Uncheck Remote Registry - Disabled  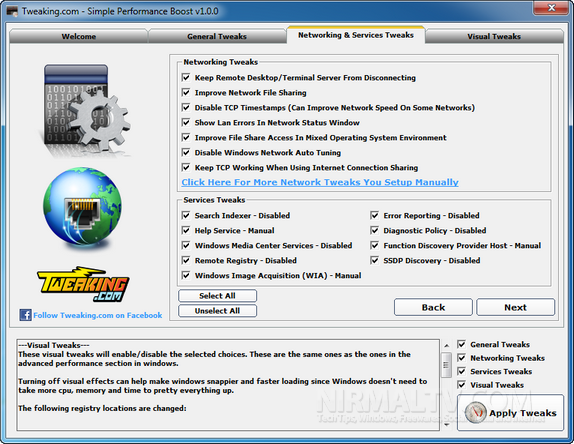coord(186,260)
